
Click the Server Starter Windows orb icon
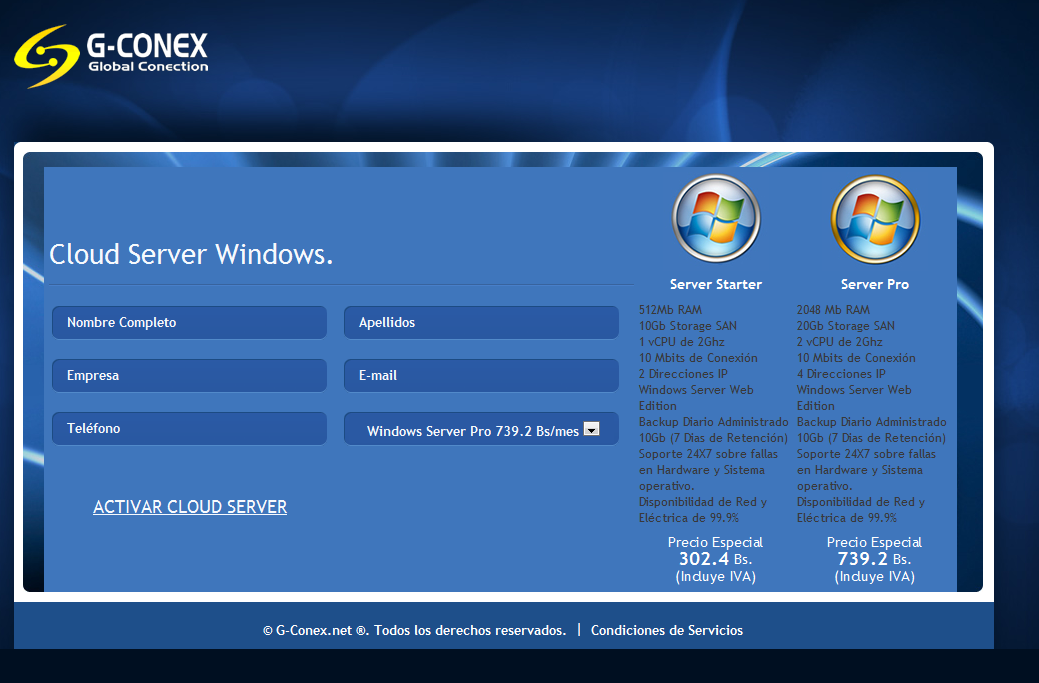pyautogui.click(x=716, y=219)
